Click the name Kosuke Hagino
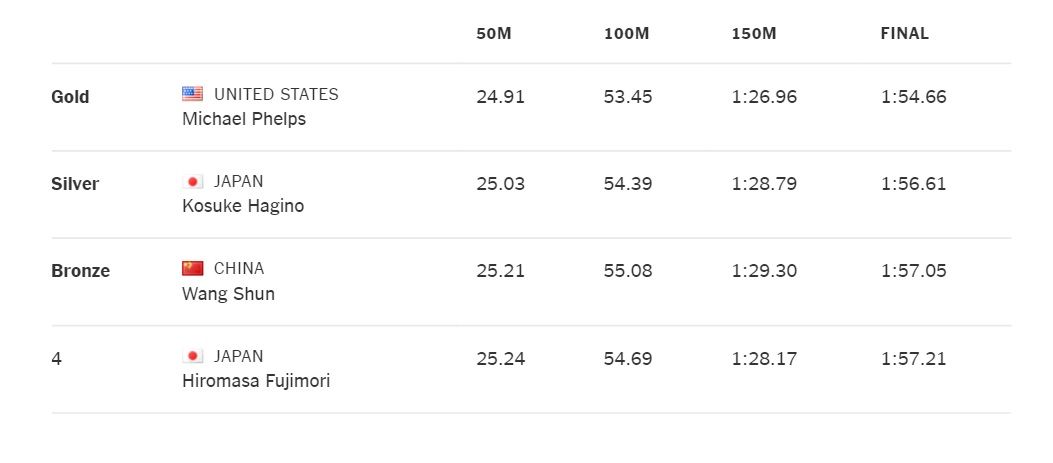The image size is (1053, 463). click(x=243, y=206)
